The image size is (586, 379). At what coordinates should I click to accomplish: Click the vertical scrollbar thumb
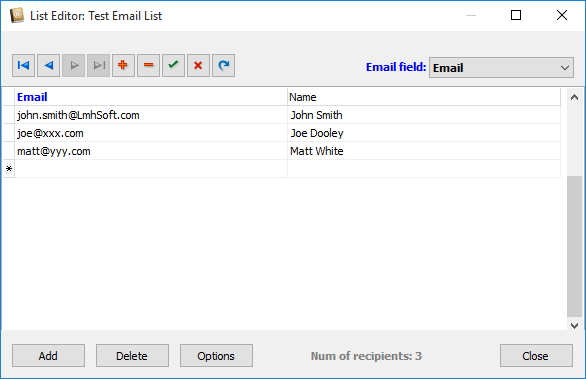574,247
